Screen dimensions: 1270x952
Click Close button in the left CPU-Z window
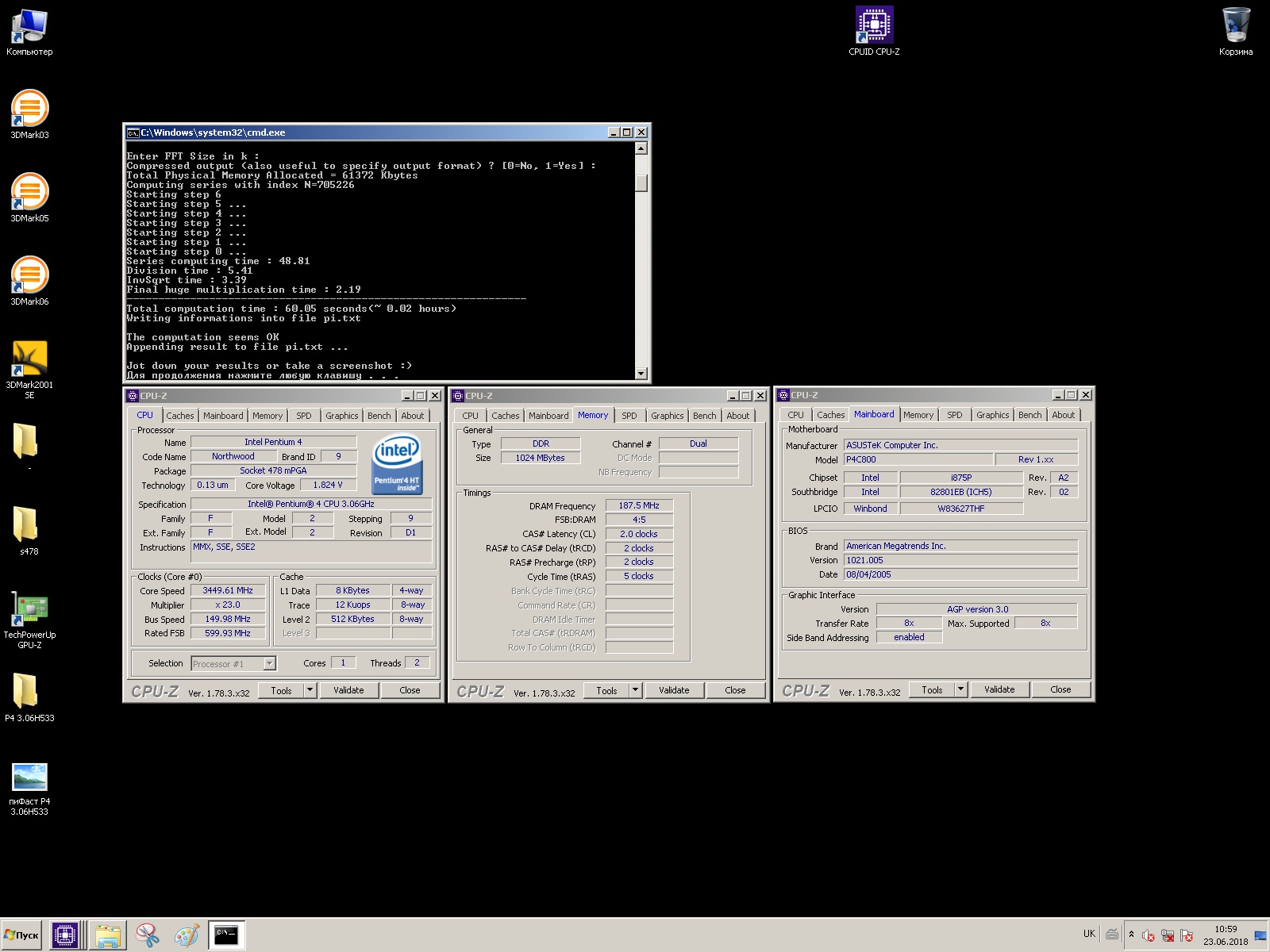[410, 690]
